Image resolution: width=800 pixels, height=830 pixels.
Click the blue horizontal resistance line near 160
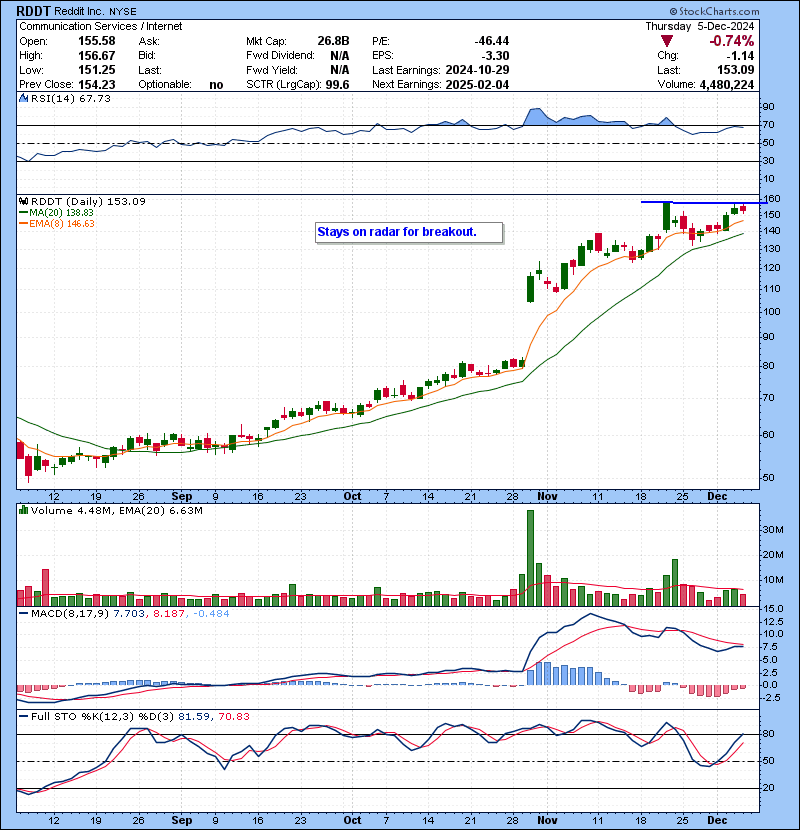(x=704, y=202)
